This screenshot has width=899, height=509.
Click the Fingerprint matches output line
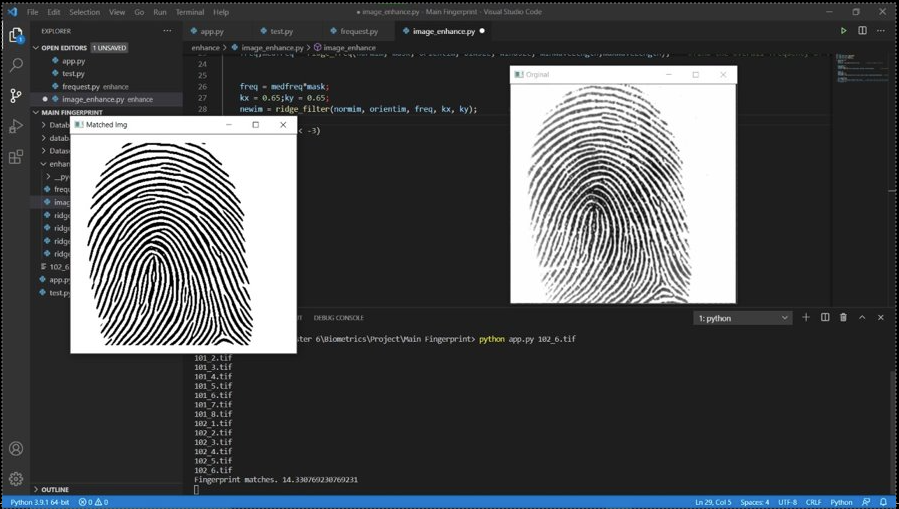(276, 479)
